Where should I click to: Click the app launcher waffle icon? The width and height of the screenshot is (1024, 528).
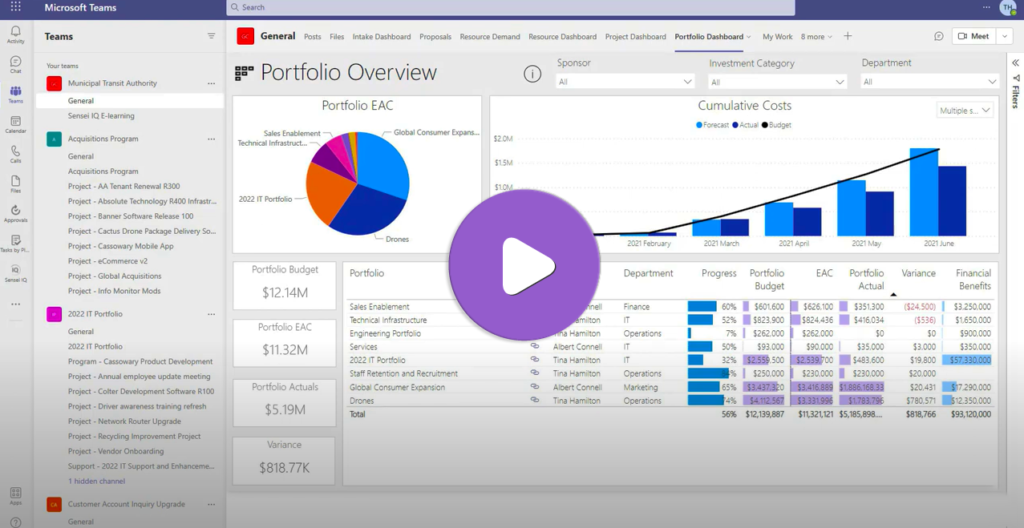point(15,7)
